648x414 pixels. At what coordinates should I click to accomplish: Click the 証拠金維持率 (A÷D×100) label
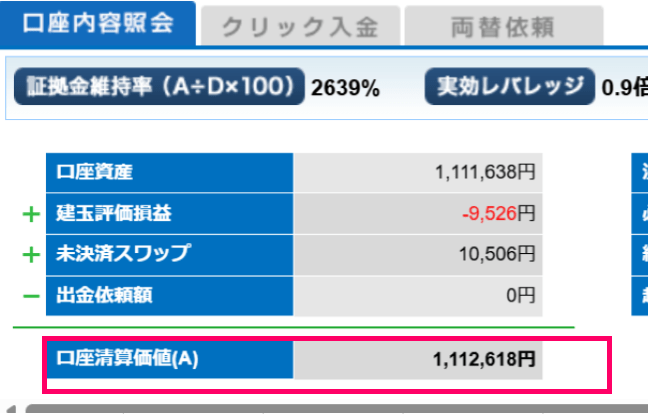click(x=158, y=85)
